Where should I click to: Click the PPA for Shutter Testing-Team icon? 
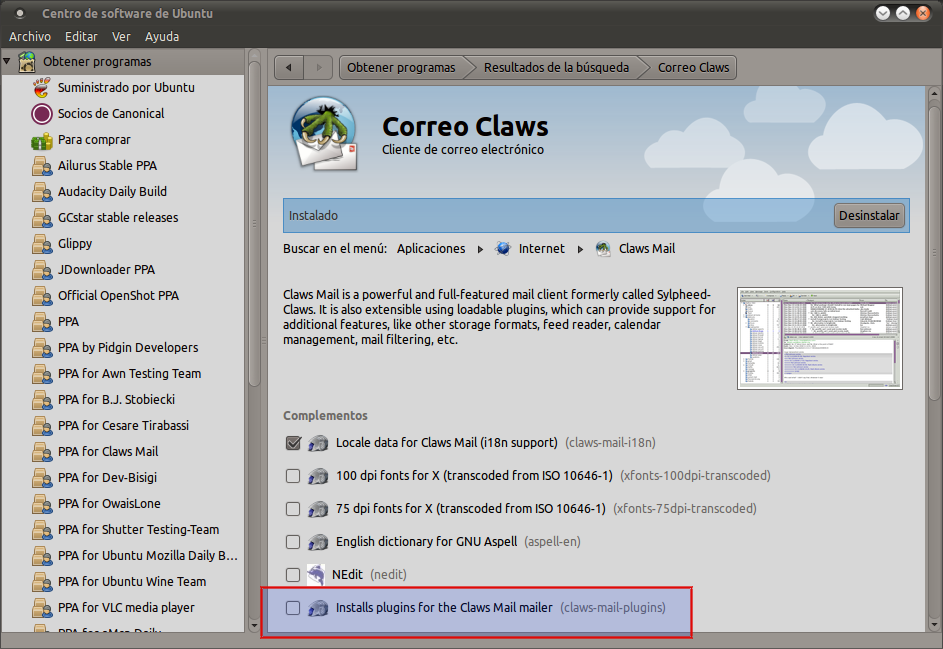click(41, 530)
